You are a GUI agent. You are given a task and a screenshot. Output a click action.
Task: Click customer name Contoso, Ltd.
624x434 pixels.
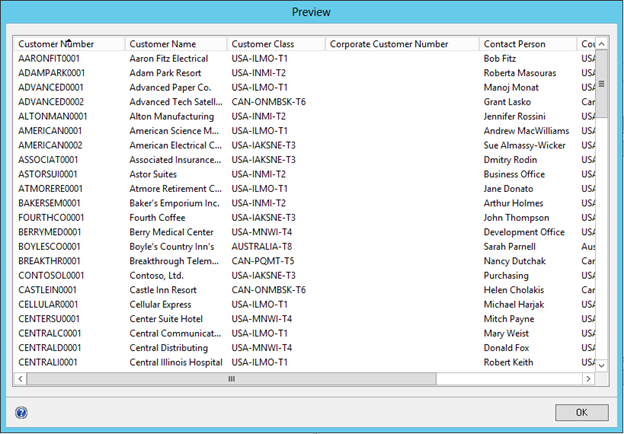[156, 276]
